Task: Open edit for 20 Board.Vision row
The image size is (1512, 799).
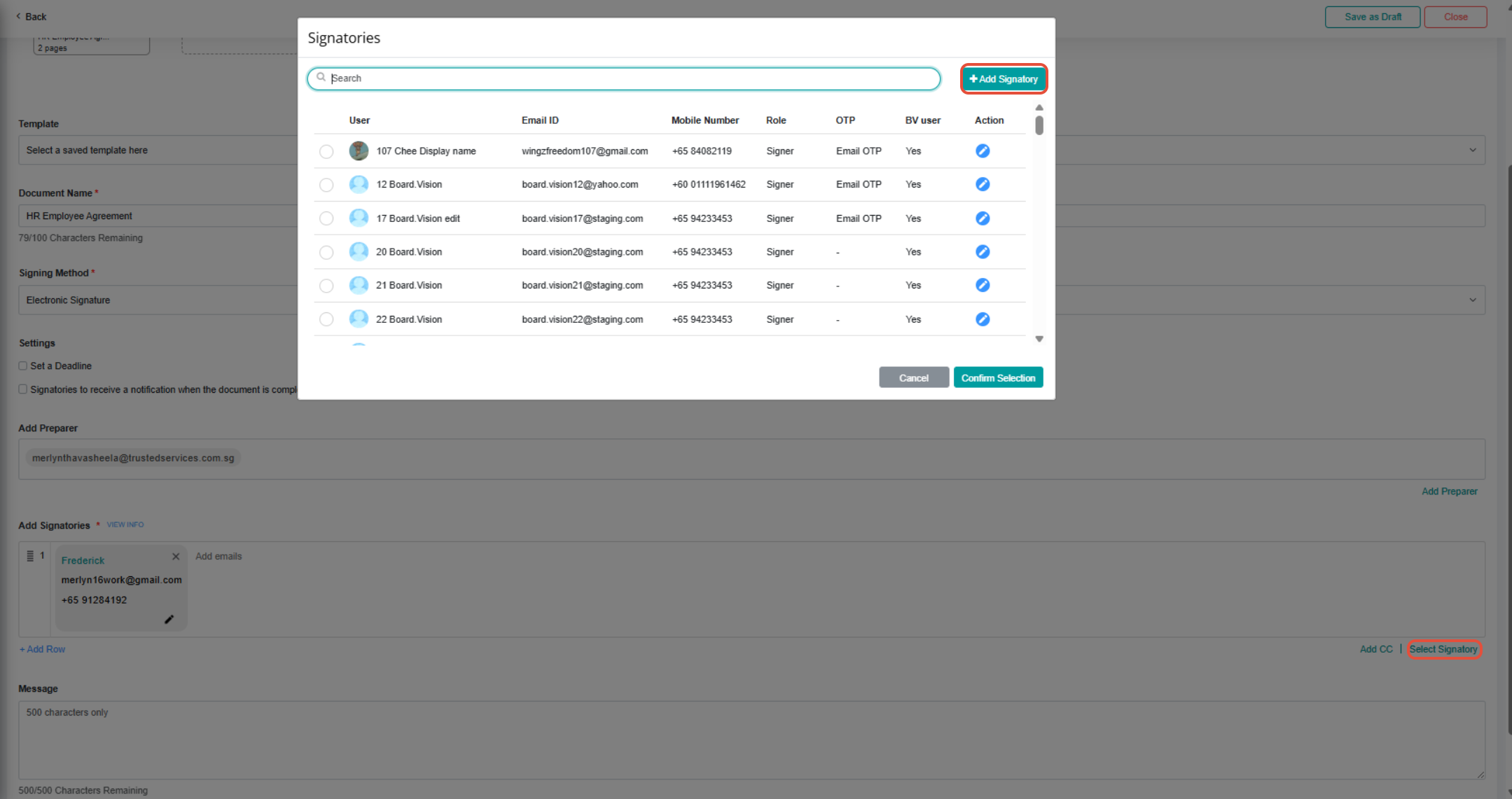Action: 983,251
